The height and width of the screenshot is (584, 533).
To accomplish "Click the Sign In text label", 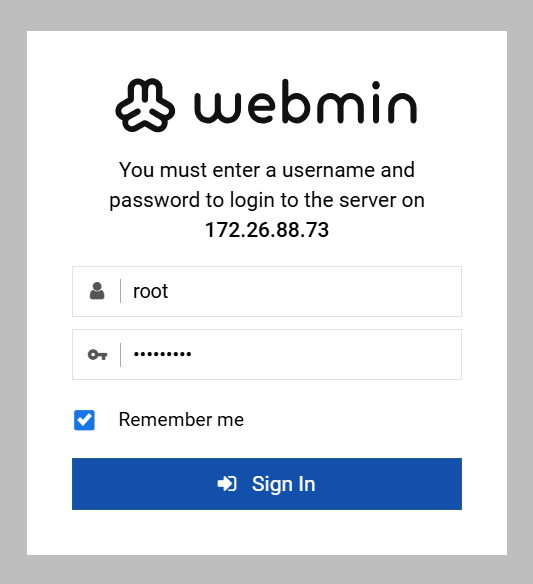I will coord(283,484).
